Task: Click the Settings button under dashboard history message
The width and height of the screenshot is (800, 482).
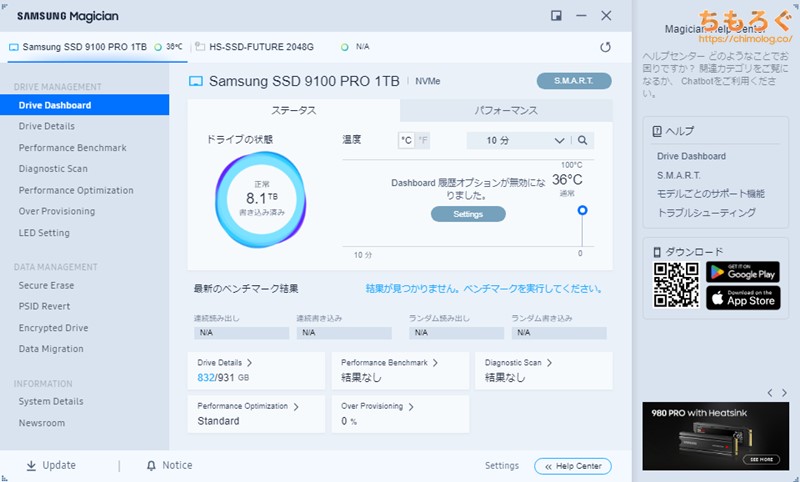Action: (468, 214)
